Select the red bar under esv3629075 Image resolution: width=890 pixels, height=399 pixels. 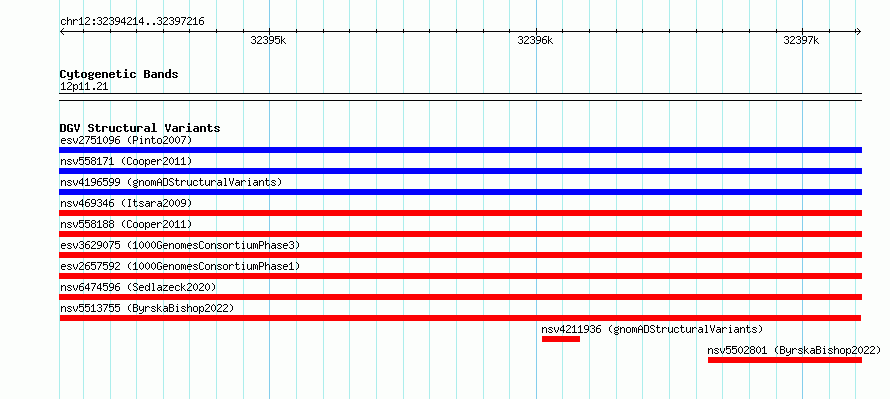pyautogui.click(x=460, y=255)
